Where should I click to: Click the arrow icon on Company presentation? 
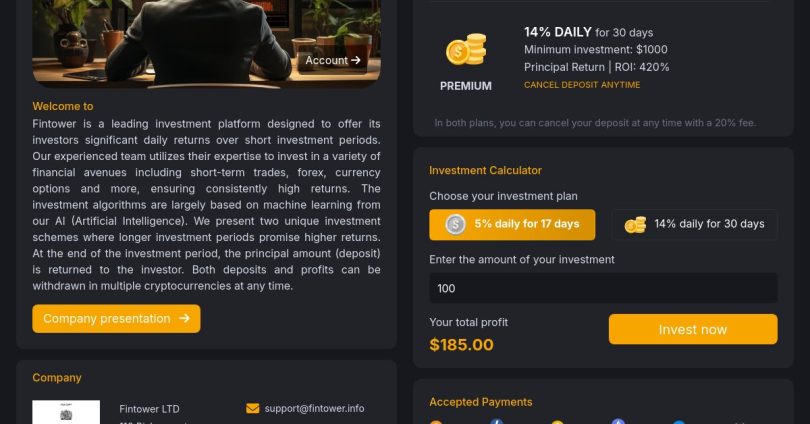pos(184,319)
